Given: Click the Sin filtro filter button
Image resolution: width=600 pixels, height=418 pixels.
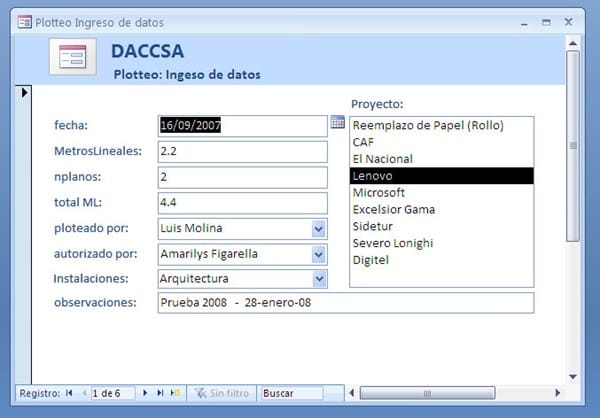Looking at the screenshot, I should click(x=222, y=393).
